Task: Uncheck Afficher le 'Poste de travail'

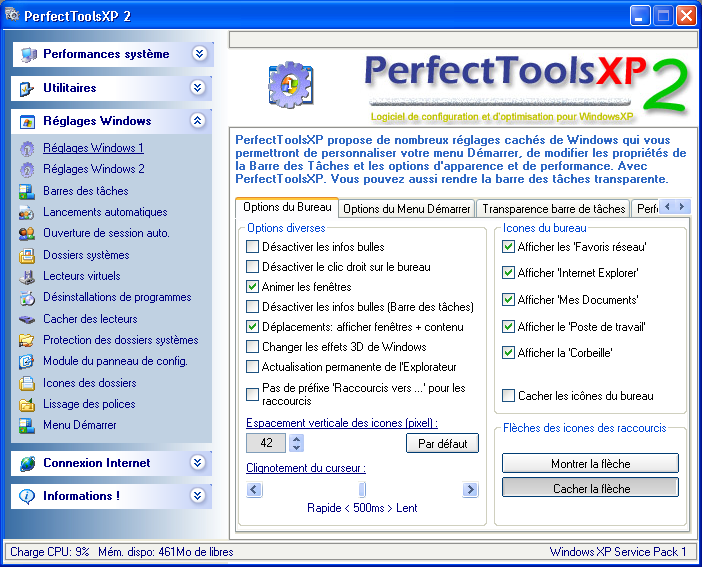Action: point(508,326)
